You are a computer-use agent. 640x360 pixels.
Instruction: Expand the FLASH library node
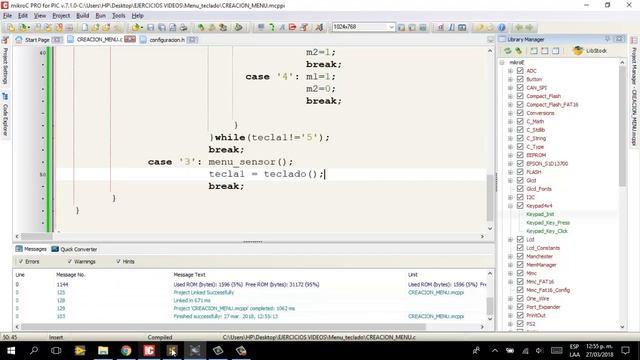(x=510, y=172)
